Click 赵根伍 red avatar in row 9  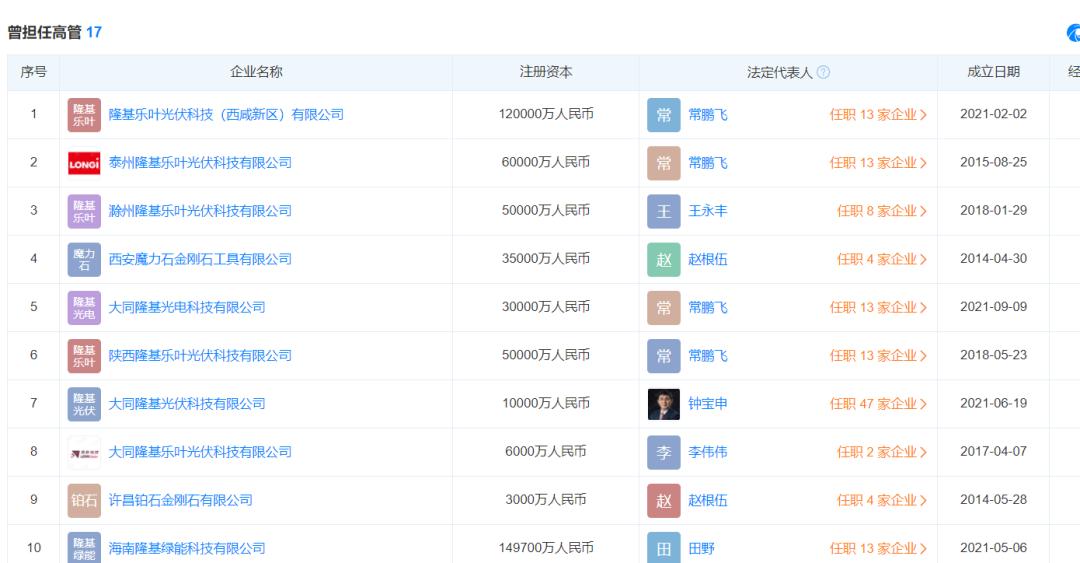coord(663,501)
